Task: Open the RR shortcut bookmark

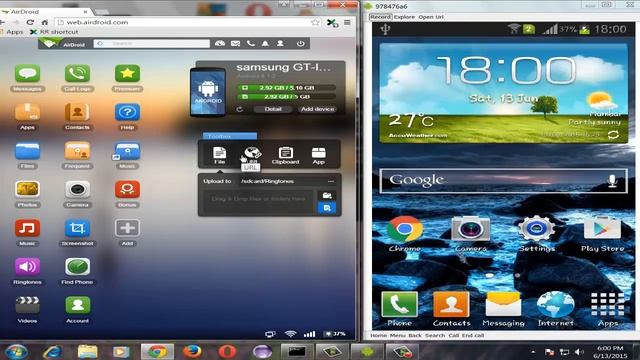Action: 54,32
